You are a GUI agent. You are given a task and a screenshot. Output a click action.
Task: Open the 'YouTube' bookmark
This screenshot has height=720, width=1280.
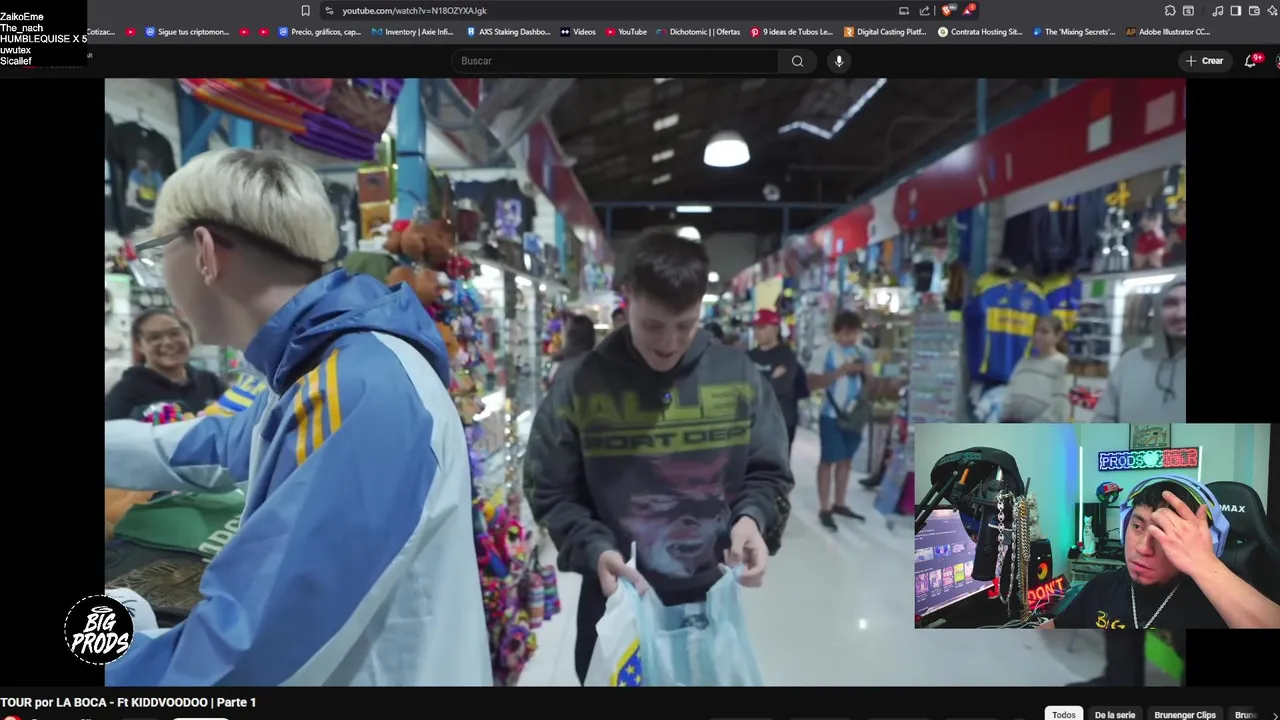click(x=626, y=32)
